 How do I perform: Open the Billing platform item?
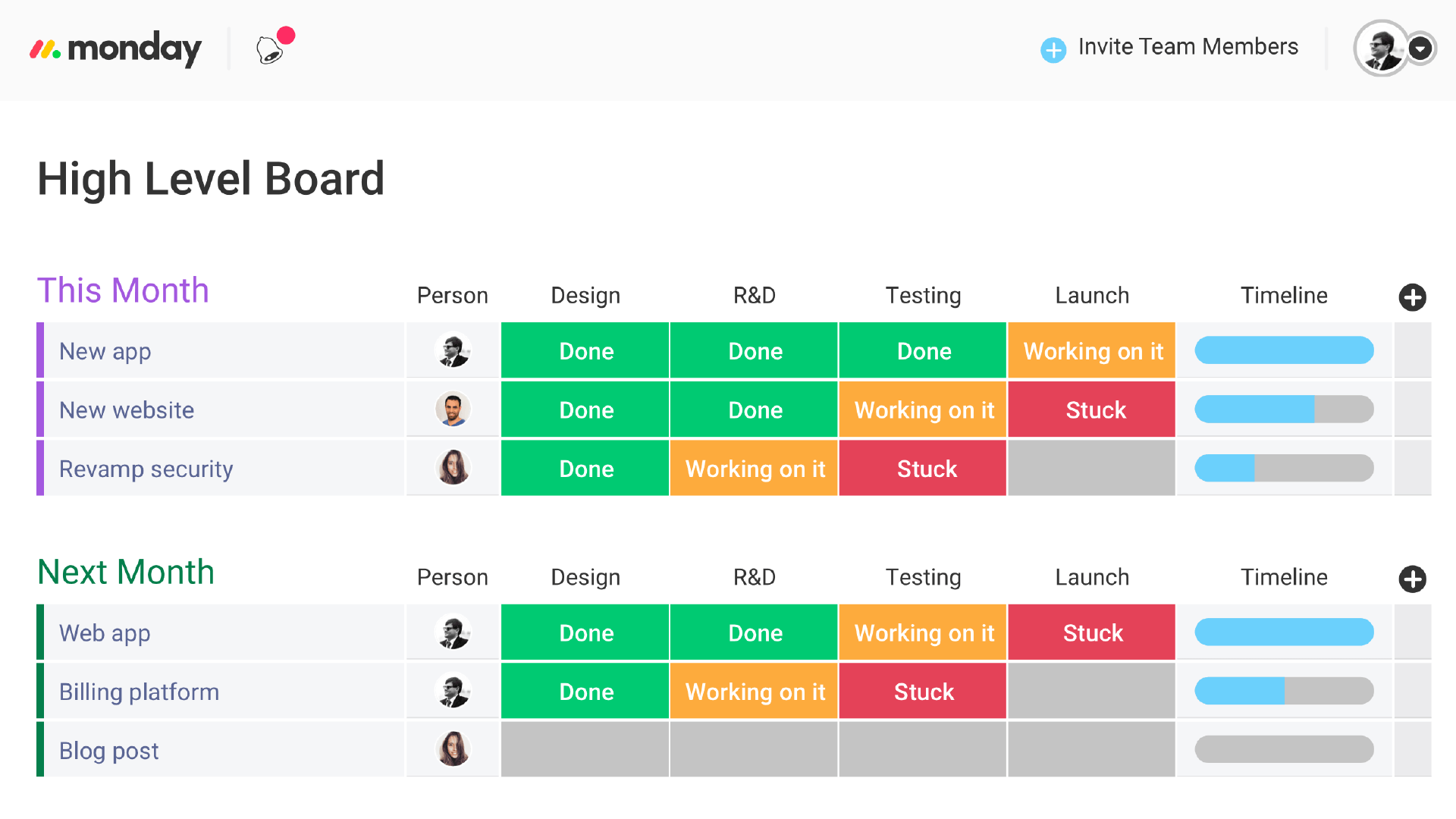[x=139, y=692]
